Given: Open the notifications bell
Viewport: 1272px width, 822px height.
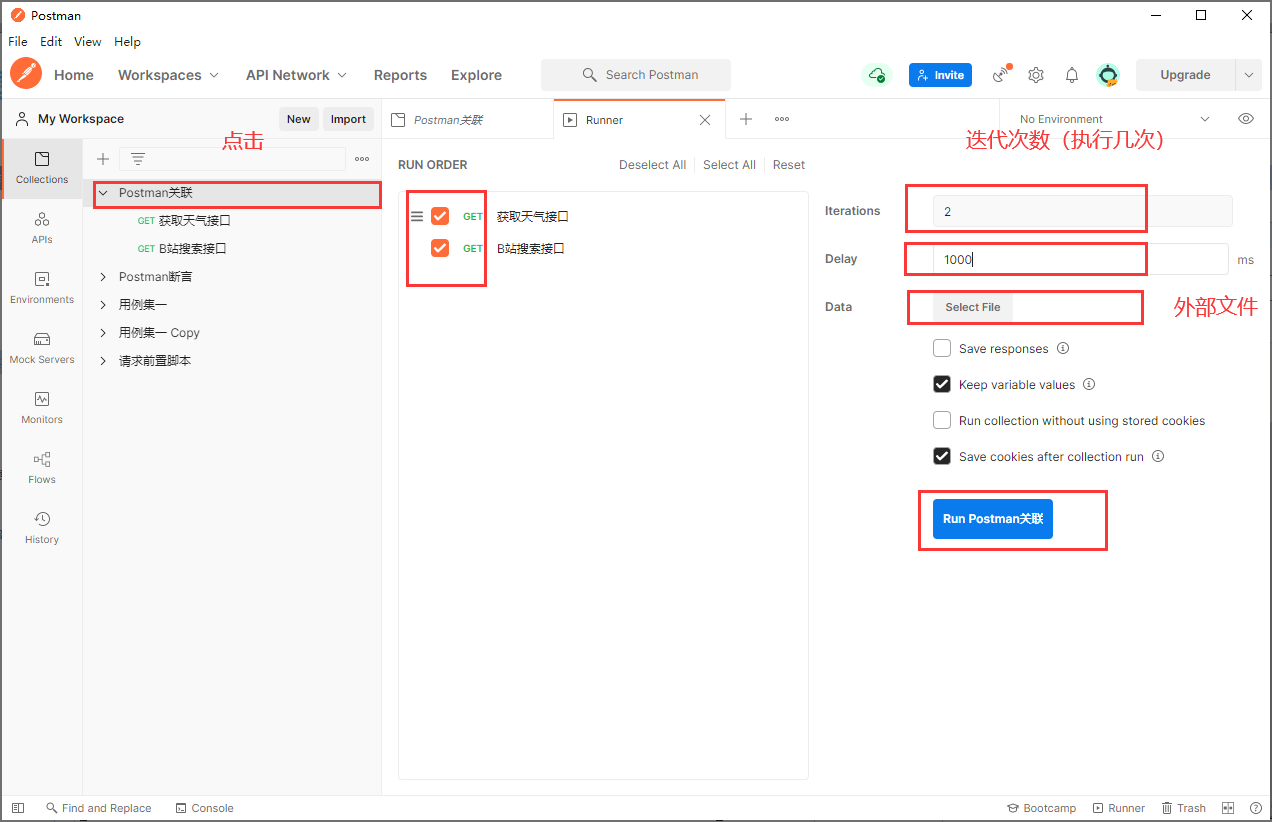Looking at the screenshot, I should tap(1072, 75).
